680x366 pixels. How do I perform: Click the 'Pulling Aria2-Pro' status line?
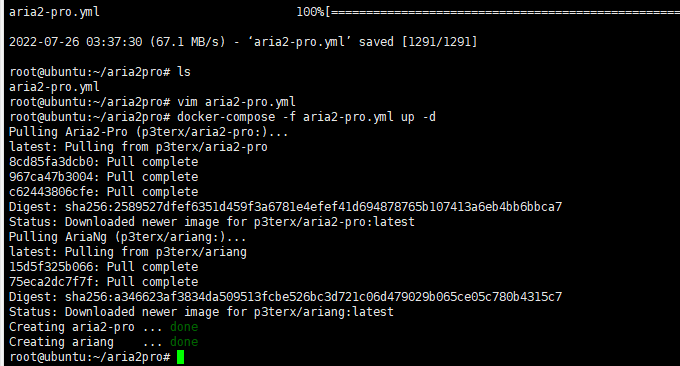(149, 132)
